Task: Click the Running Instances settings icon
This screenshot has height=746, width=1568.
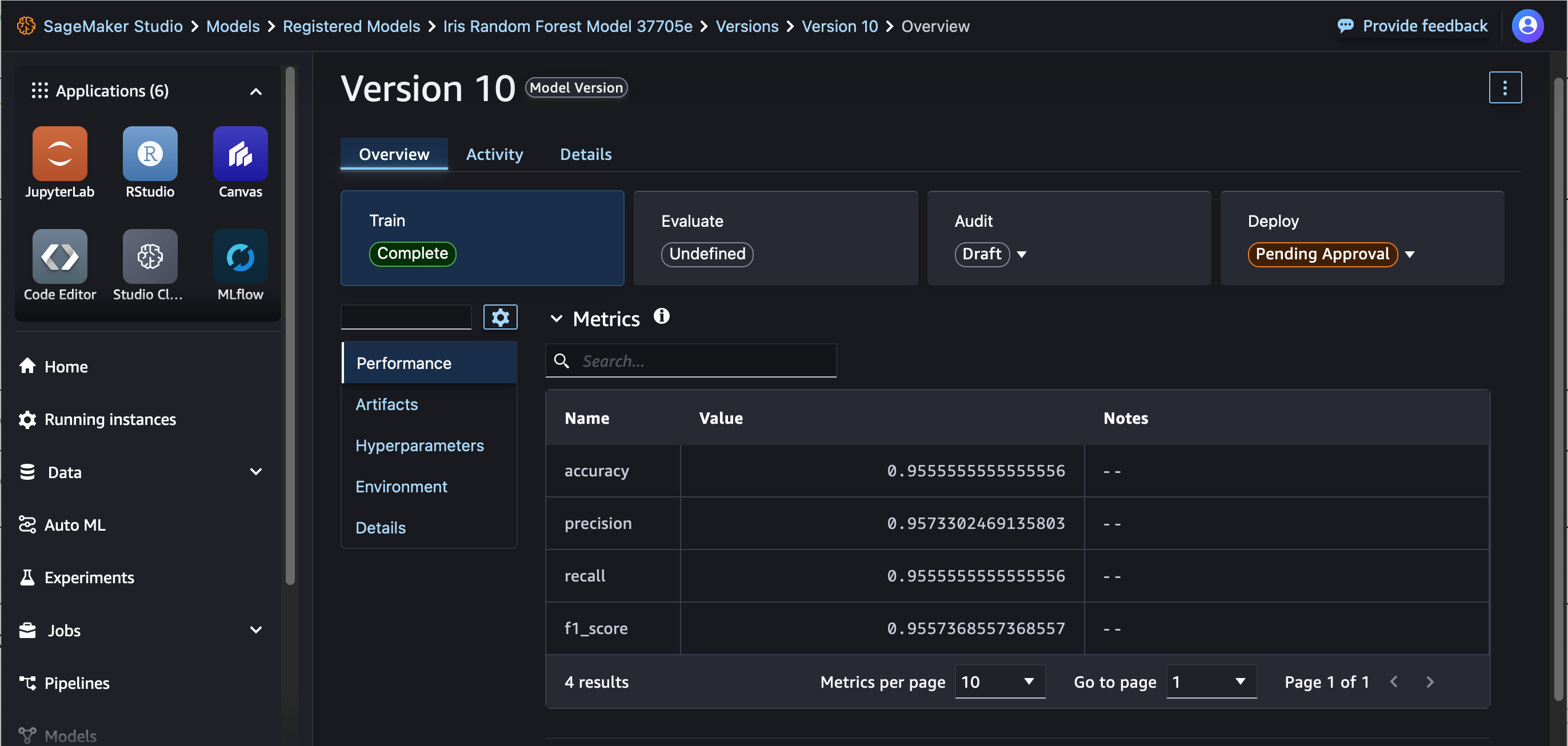Action: [x=28, y=418]
